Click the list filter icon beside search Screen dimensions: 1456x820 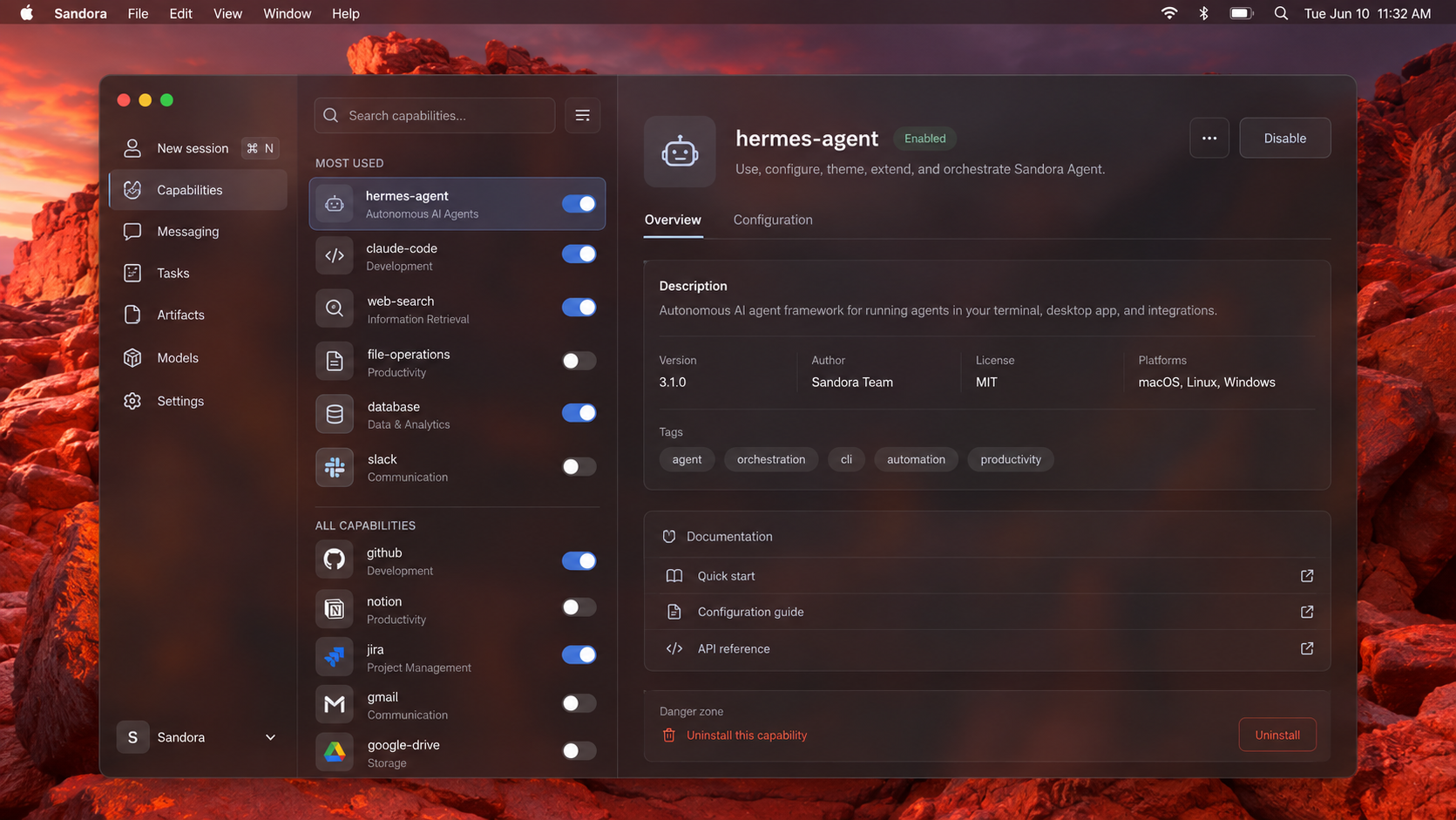click(583, 115)
